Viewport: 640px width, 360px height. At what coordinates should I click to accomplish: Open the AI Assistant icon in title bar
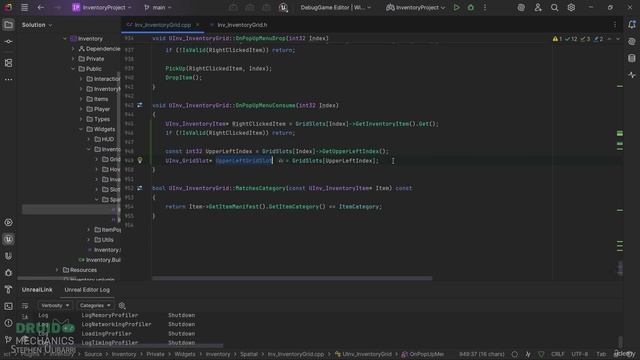[521, 7]
